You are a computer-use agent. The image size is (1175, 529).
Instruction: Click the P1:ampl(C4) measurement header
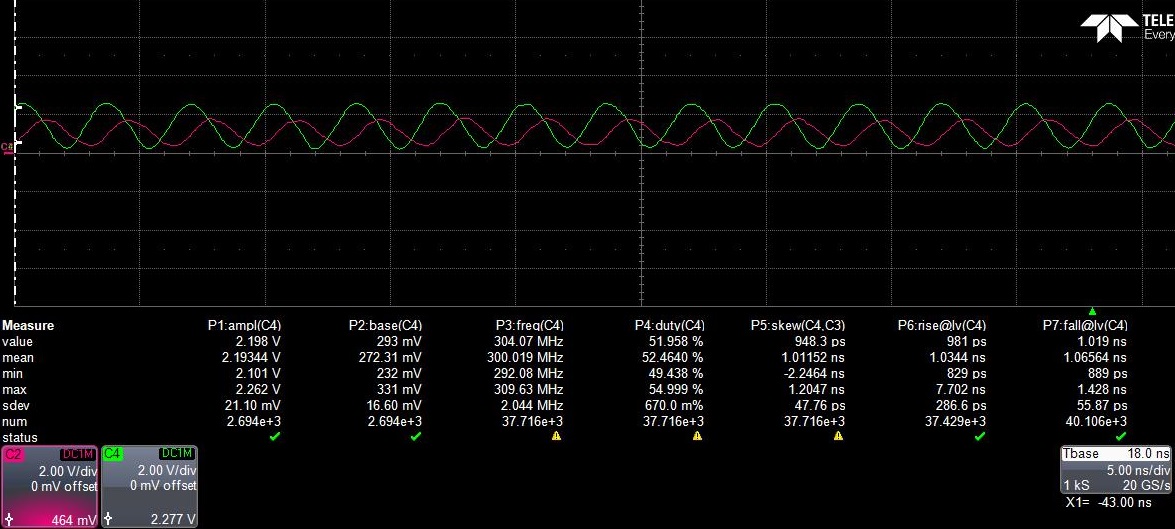(244, 325)
